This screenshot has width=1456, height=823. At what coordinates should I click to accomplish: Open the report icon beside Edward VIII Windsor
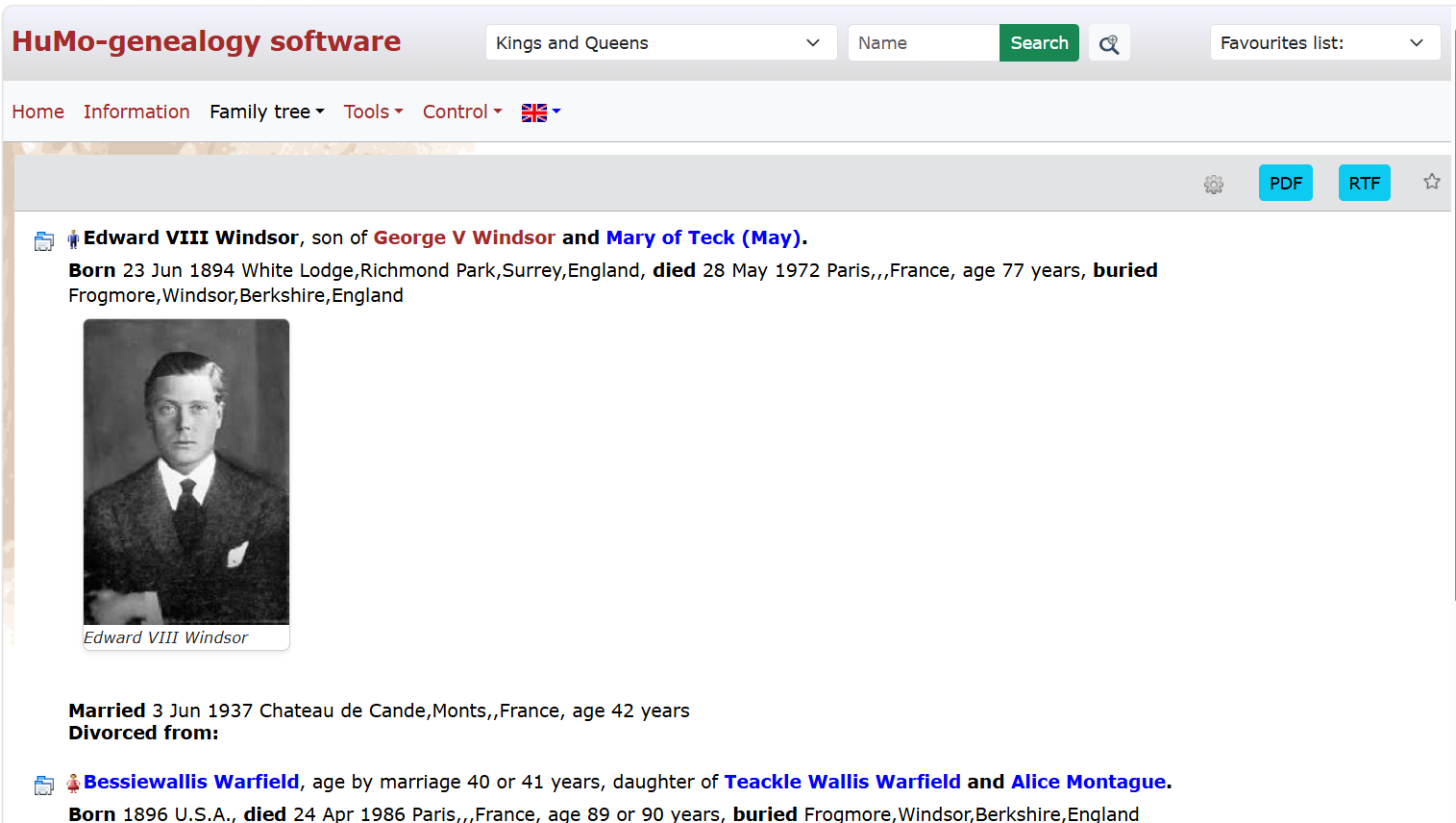pyautogui.click(x=44, y=240)
